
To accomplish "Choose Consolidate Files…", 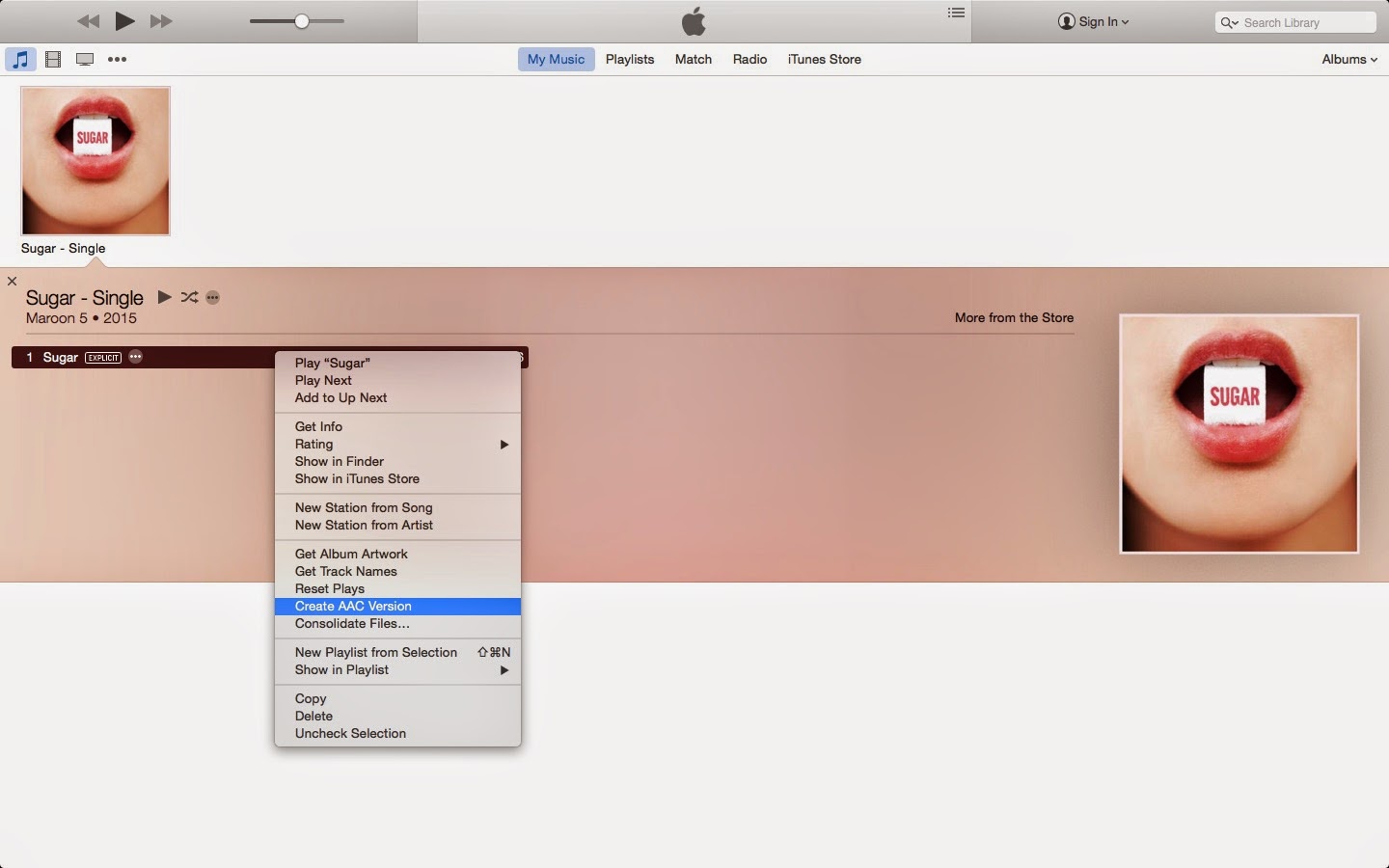I will tap(397, 623).
